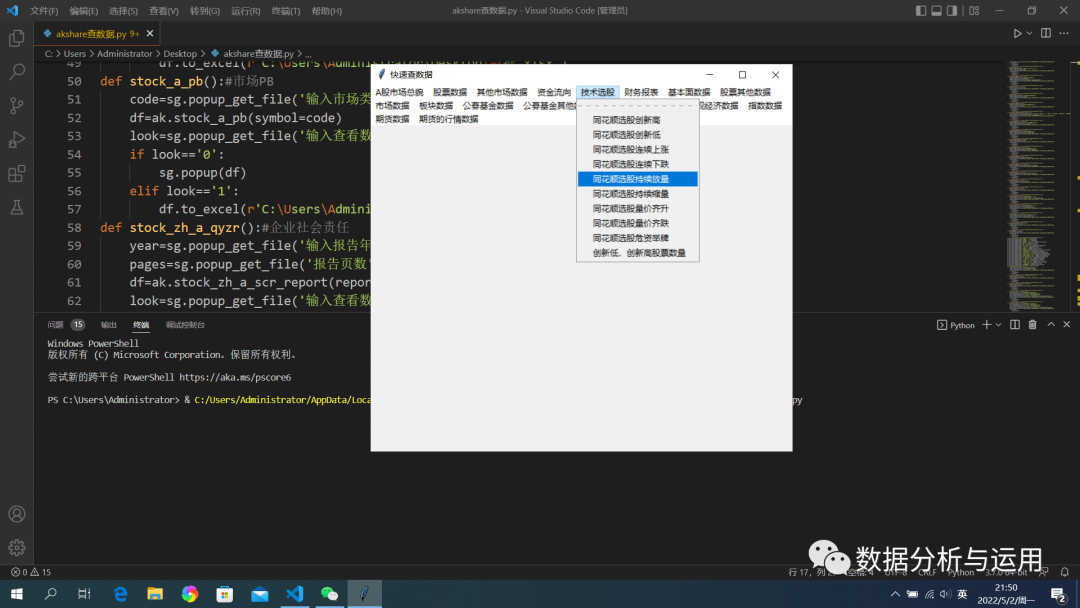This screenshot has width=1080, height=608.
Task: Open 帮助(H) menu in VS Code
Action: coord(326,11)
